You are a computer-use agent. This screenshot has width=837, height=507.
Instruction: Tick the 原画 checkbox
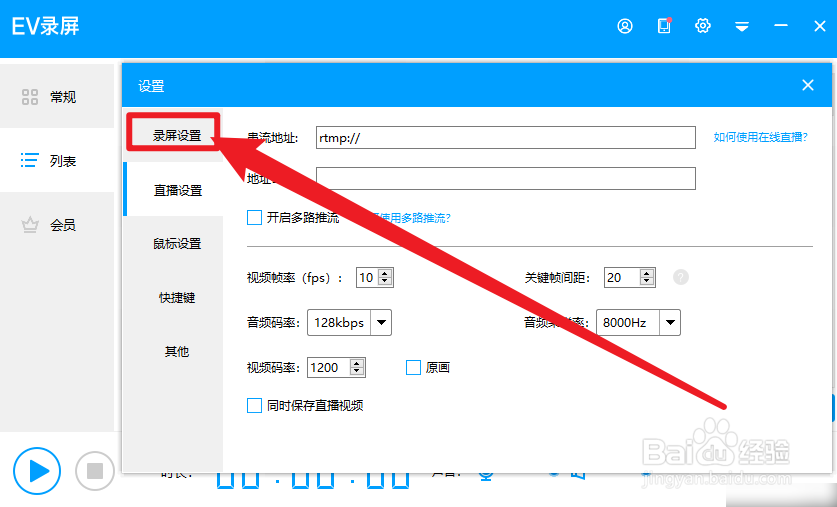pos(413,367)
